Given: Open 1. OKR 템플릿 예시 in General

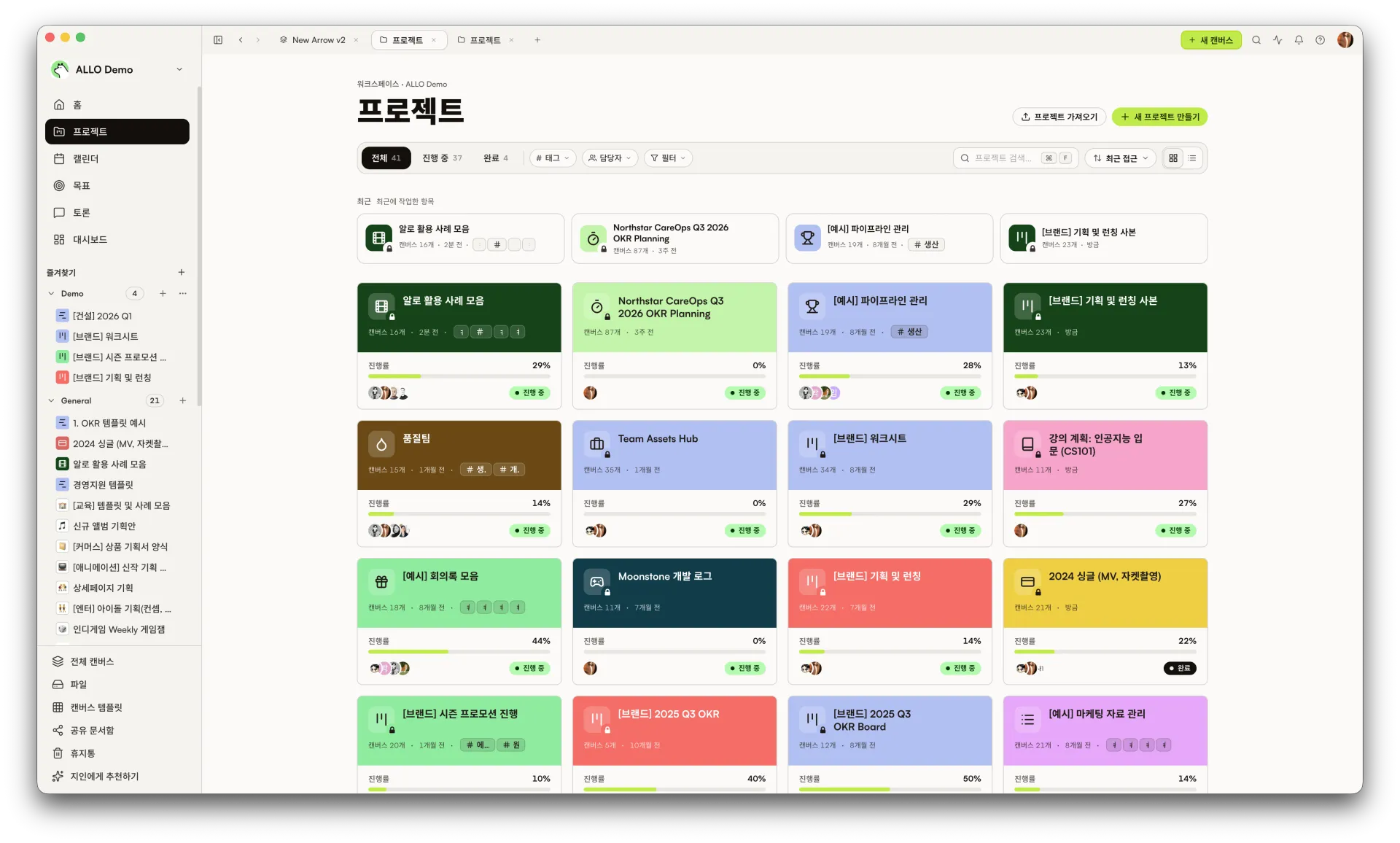Looking at the screenshot, I should coord(117,423).
